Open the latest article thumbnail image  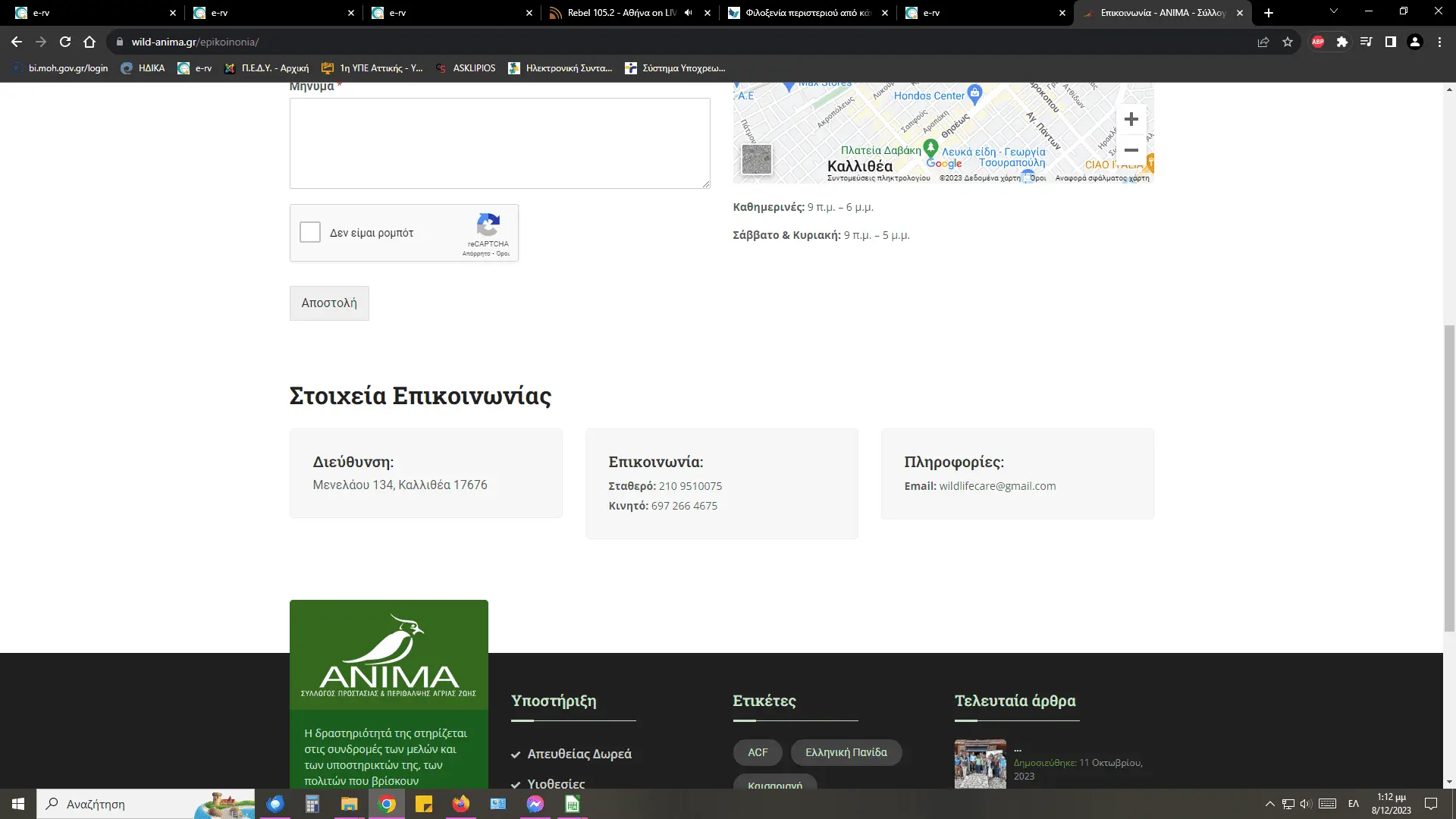pos(980,764)
